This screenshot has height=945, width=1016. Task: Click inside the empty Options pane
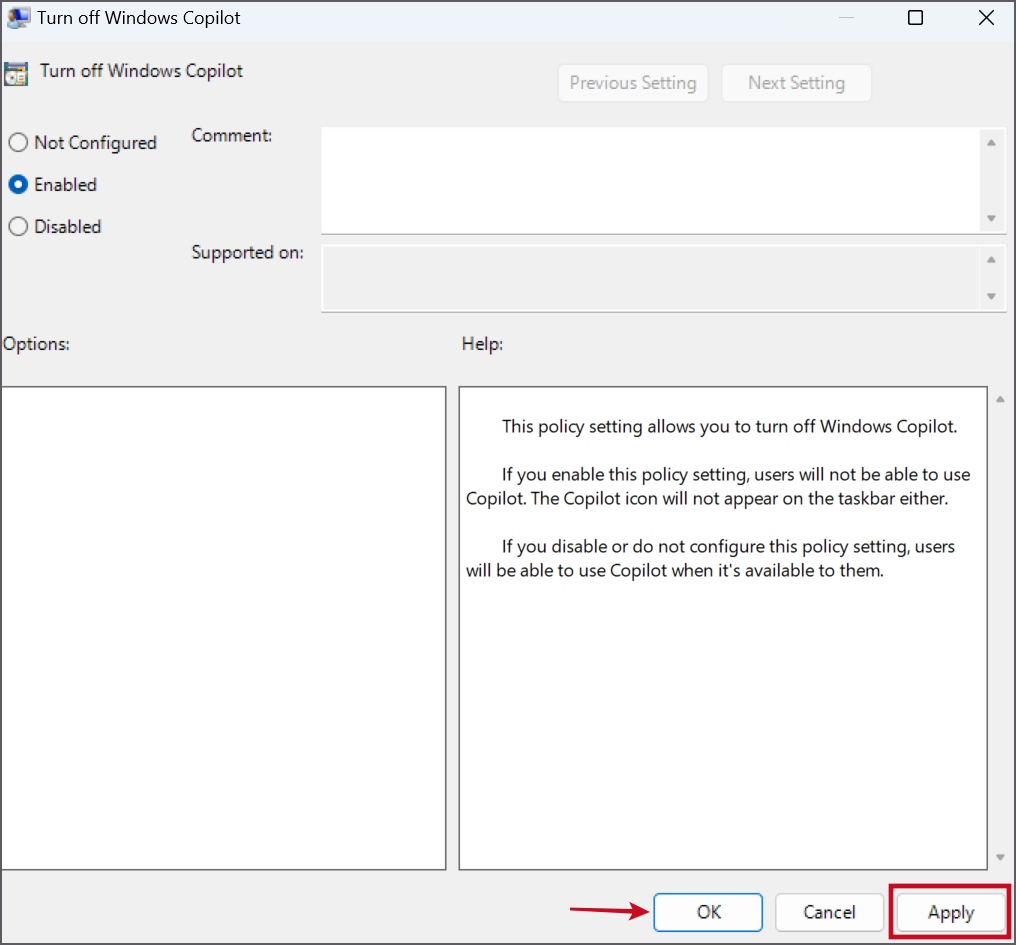tap(223, 628)
